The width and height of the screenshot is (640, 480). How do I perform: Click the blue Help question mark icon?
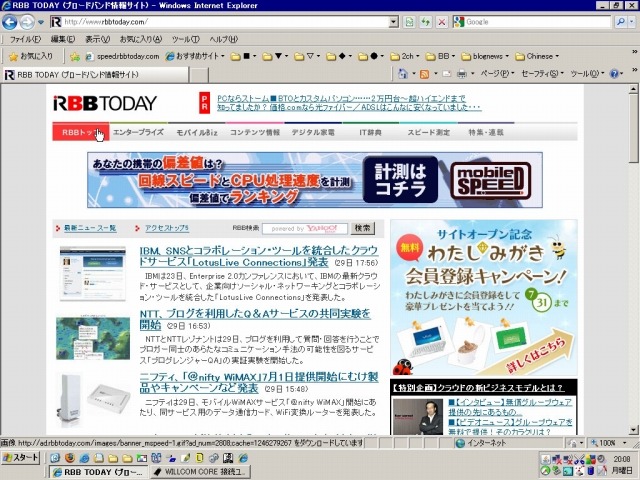coord(614,74)
